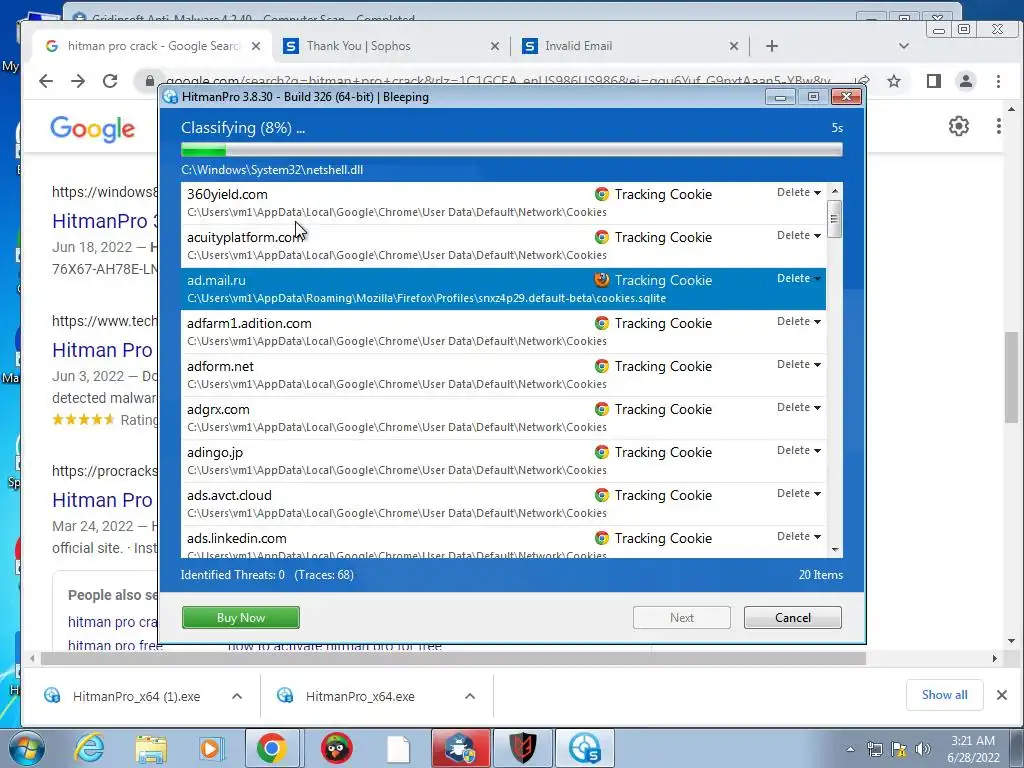Viewport: 1024px width, 768px height.
Task: Open Chrome three-dot menu
Action: coord(998,81)
